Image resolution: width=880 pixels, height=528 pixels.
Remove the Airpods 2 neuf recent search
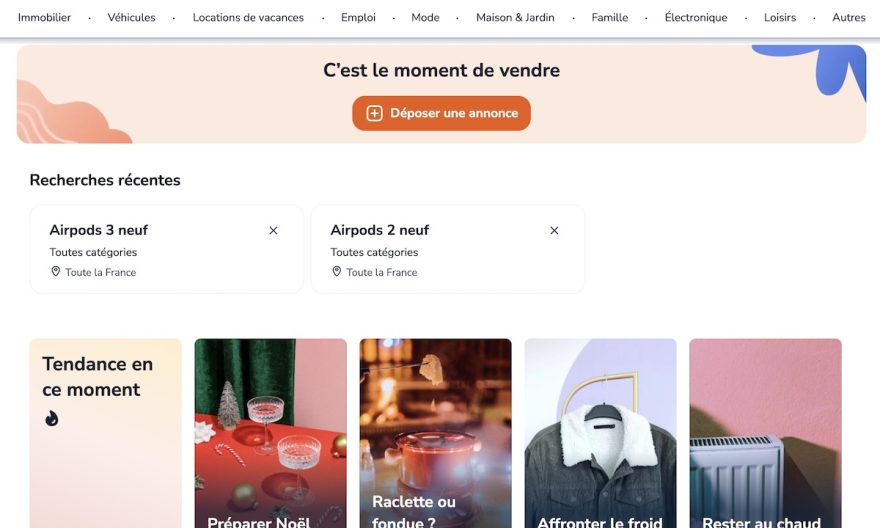pyautogui.click(x=554, y=231)
